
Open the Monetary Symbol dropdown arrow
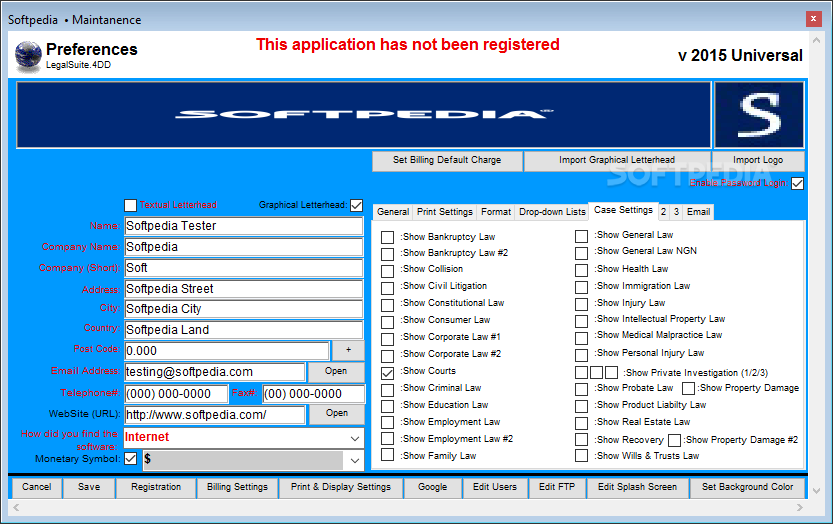pos(355,461)
